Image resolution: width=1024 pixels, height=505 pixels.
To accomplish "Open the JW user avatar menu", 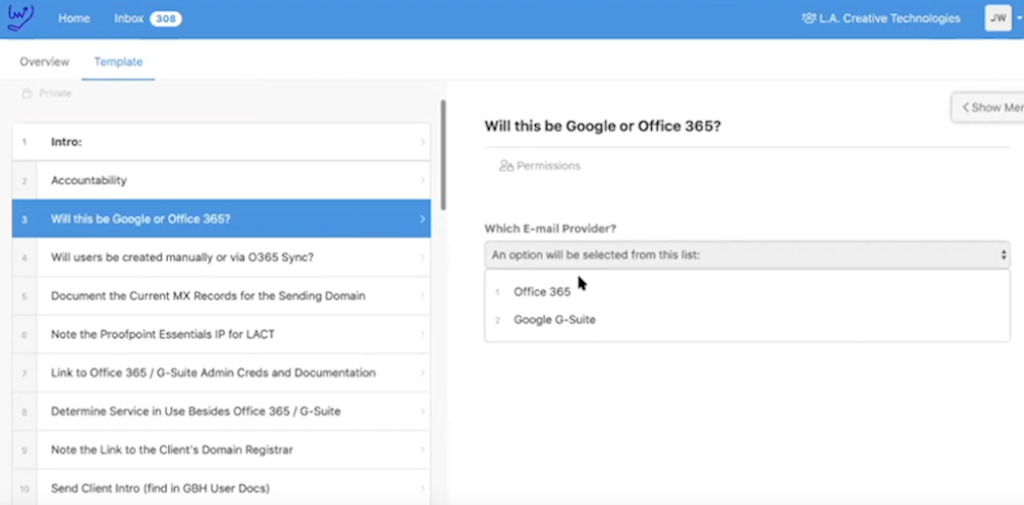I will (x=998, y=18).
